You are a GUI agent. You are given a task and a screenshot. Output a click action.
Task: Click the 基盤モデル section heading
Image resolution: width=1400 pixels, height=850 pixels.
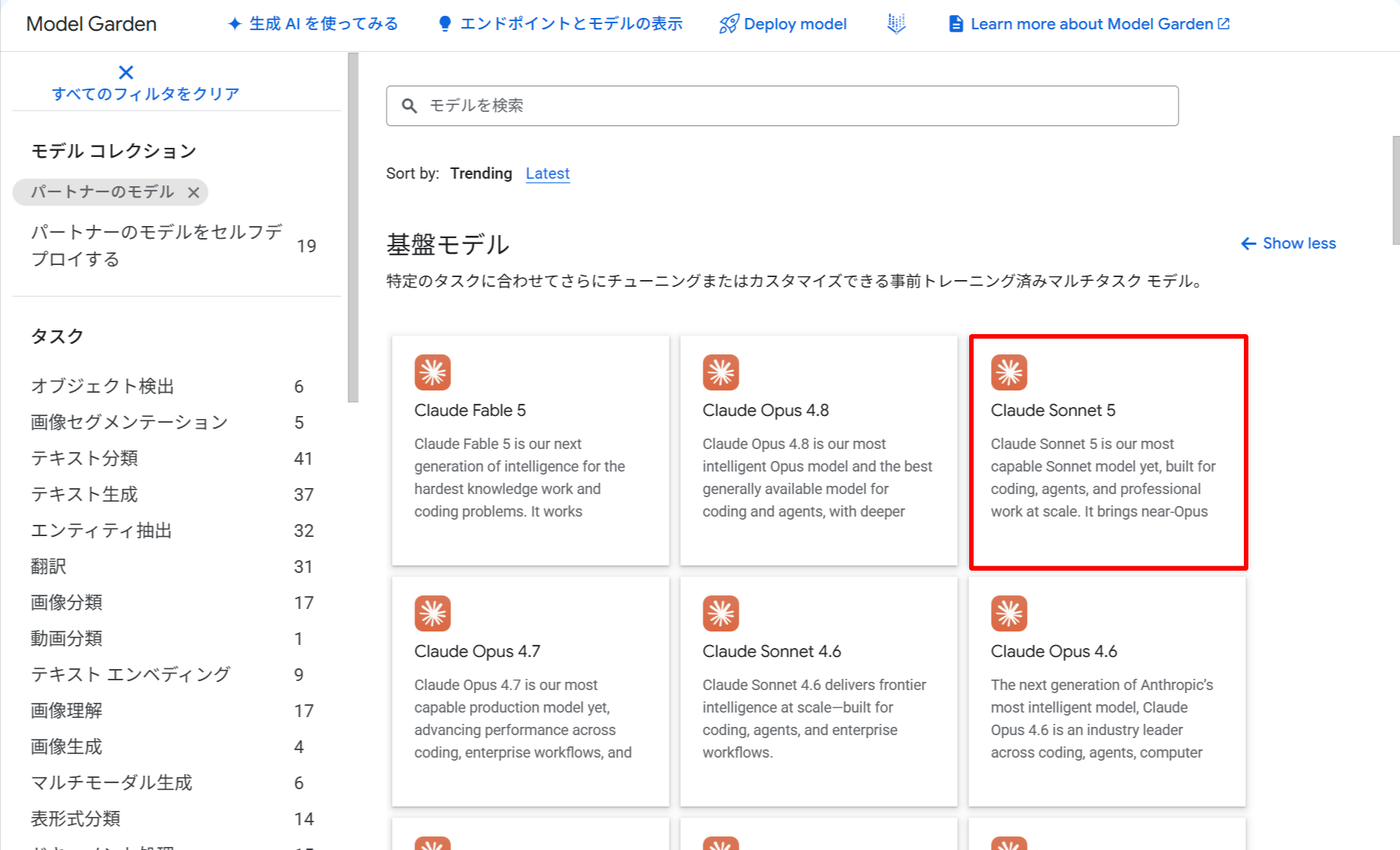(447, 245)
